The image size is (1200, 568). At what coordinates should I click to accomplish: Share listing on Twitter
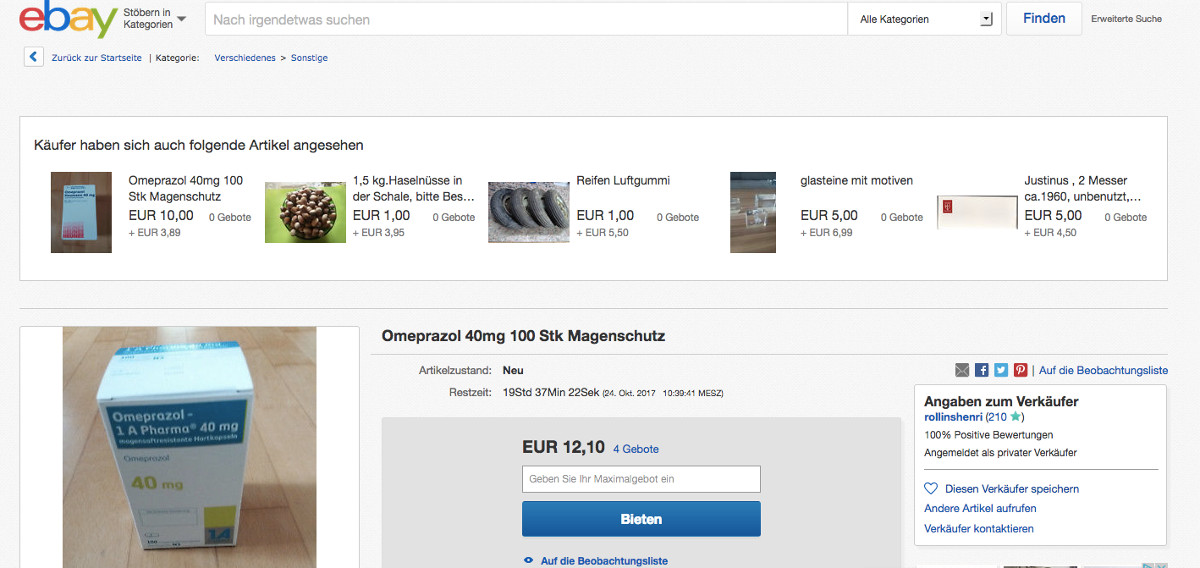(x=1001, y=370)
